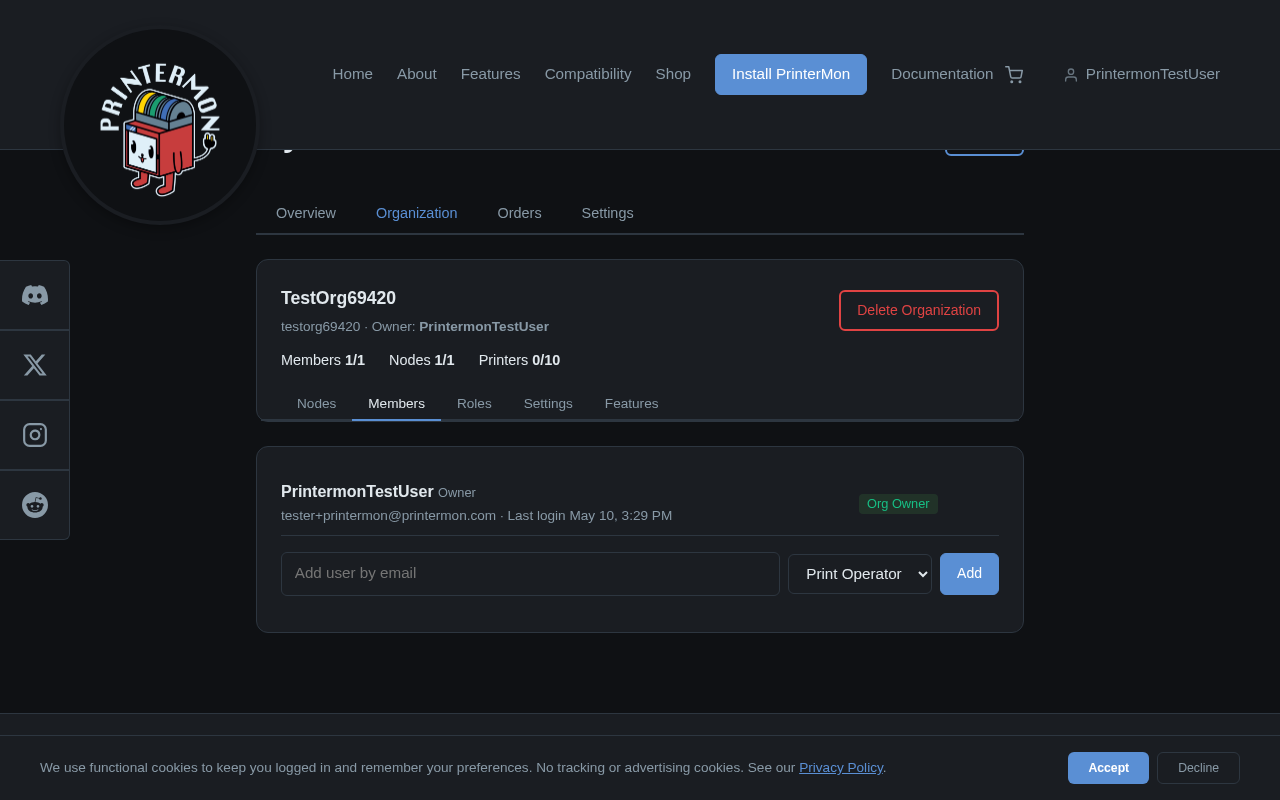1280x800 pixels.
Task: Open the Roles sub-tab
Action: point(474,404)
